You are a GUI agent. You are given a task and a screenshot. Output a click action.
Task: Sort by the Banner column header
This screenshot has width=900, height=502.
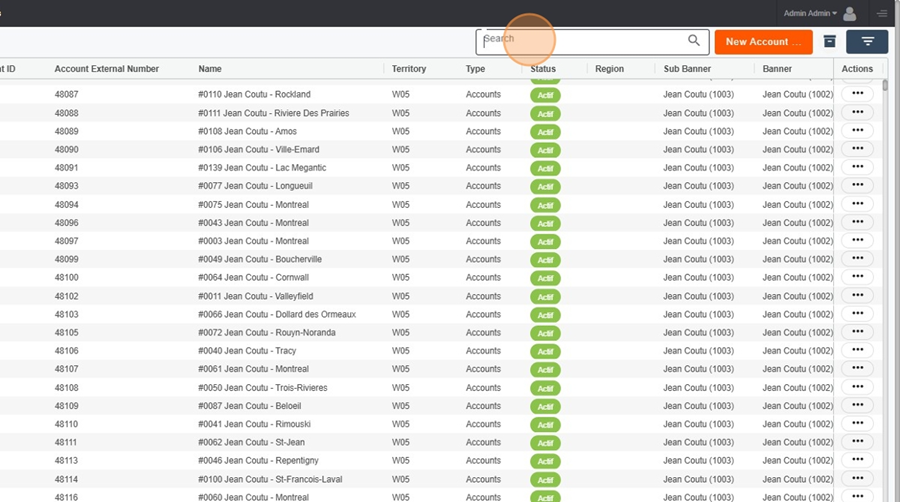pyautogui.click(x=777, y=69)
